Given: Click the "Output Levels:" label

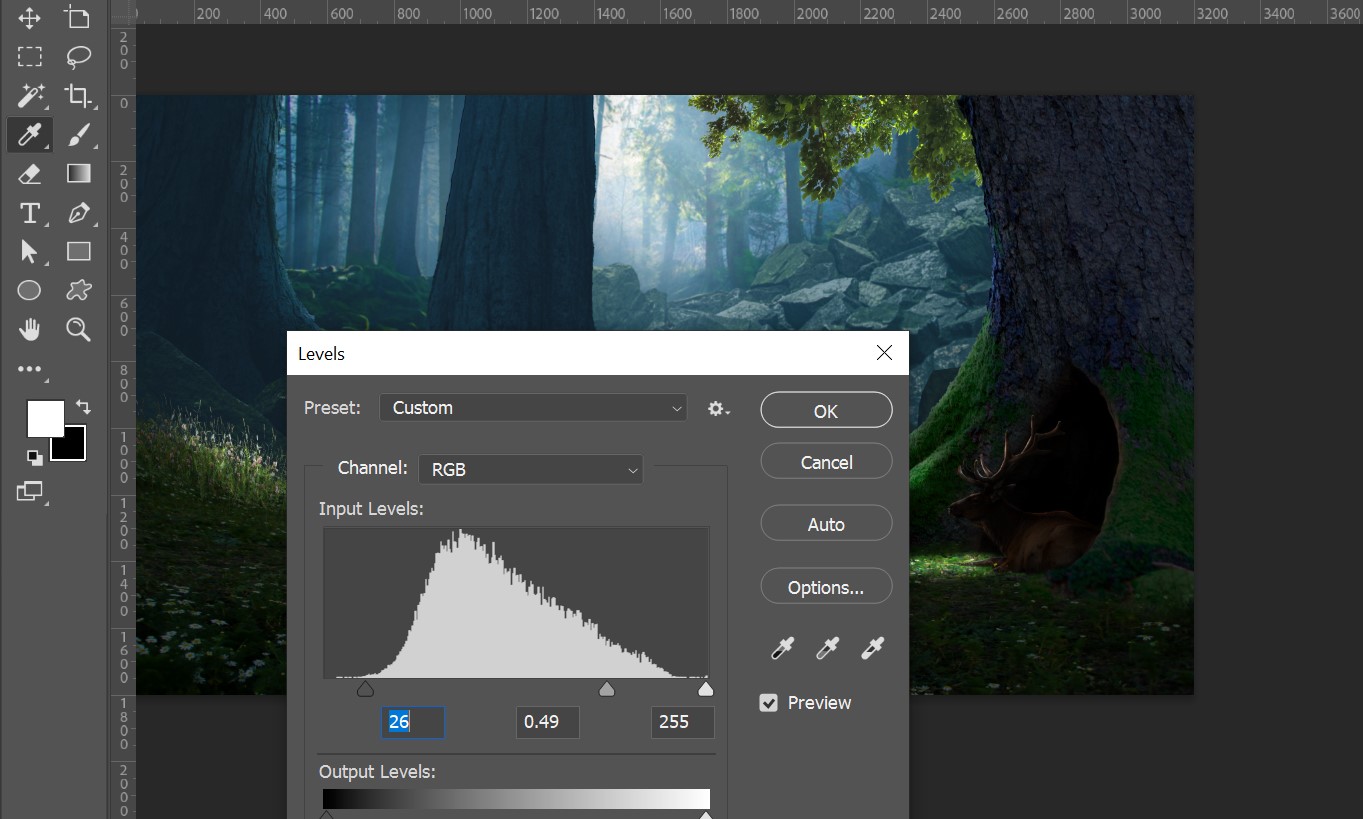Looking at the screenshot, I should pyautogui.click(x=377, y=772).
